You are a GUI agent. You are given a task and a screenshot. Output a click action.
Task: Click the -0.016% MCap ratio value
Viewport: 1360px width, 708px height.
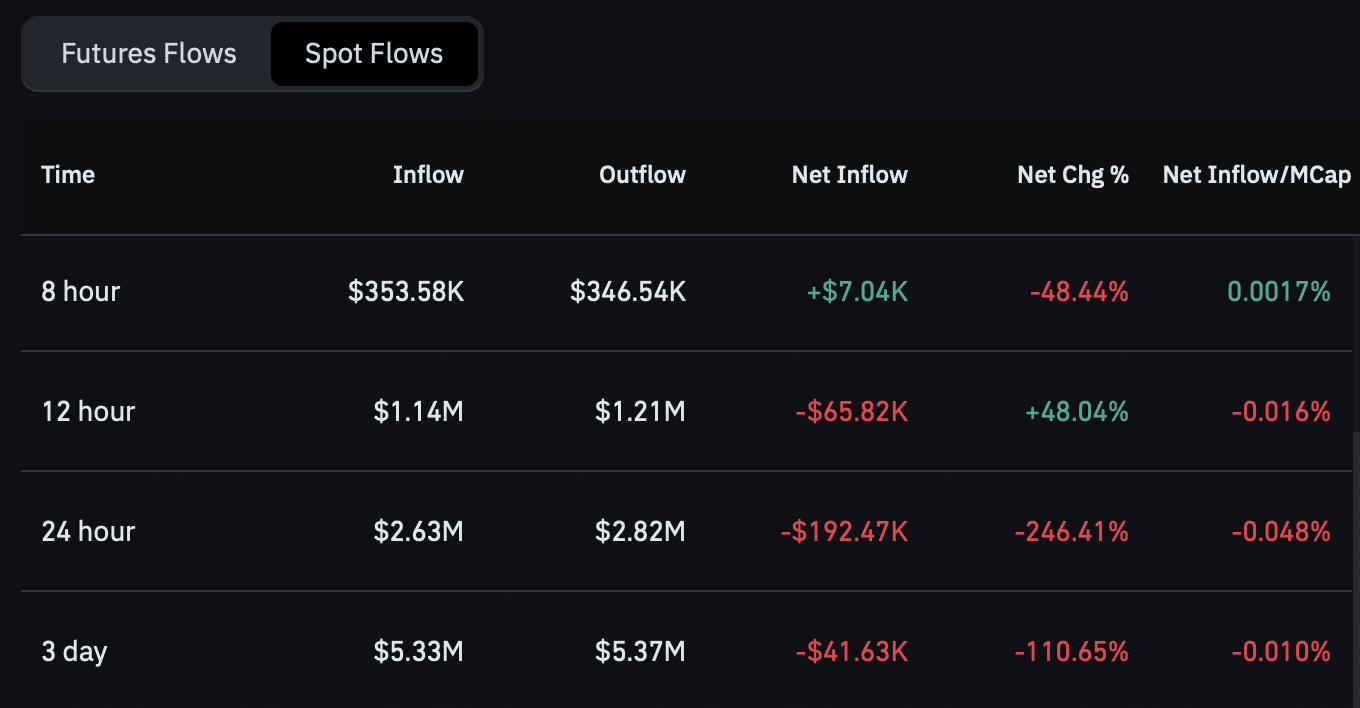pyautogui.click(x=1281, y=412)
